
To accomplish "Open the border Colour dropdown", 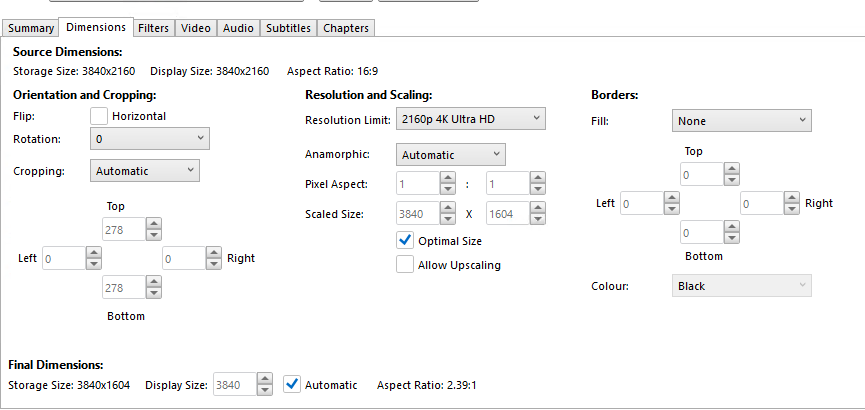I will [741, 286].
